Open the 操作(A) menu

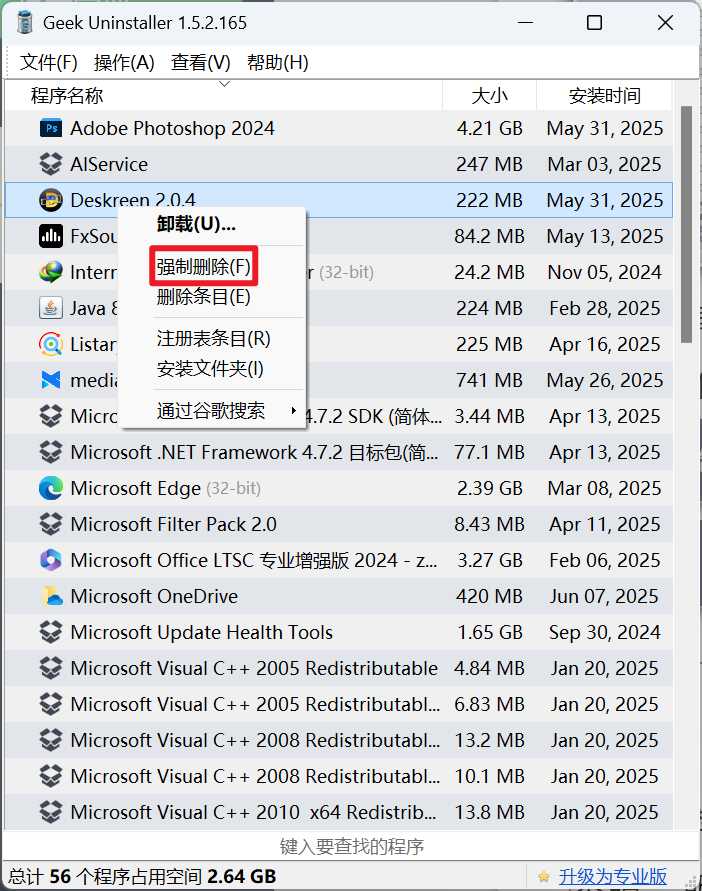124,63
